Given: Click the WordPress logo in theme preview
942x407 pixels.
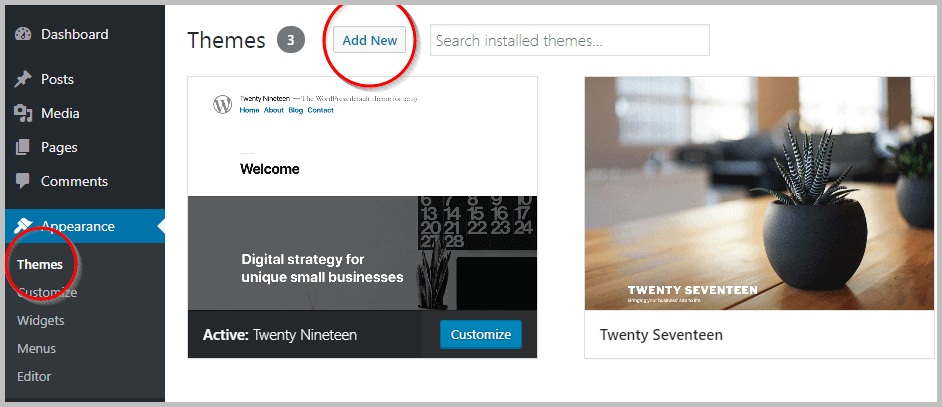Looking at the screenshot, I should (x=222, y=104).
